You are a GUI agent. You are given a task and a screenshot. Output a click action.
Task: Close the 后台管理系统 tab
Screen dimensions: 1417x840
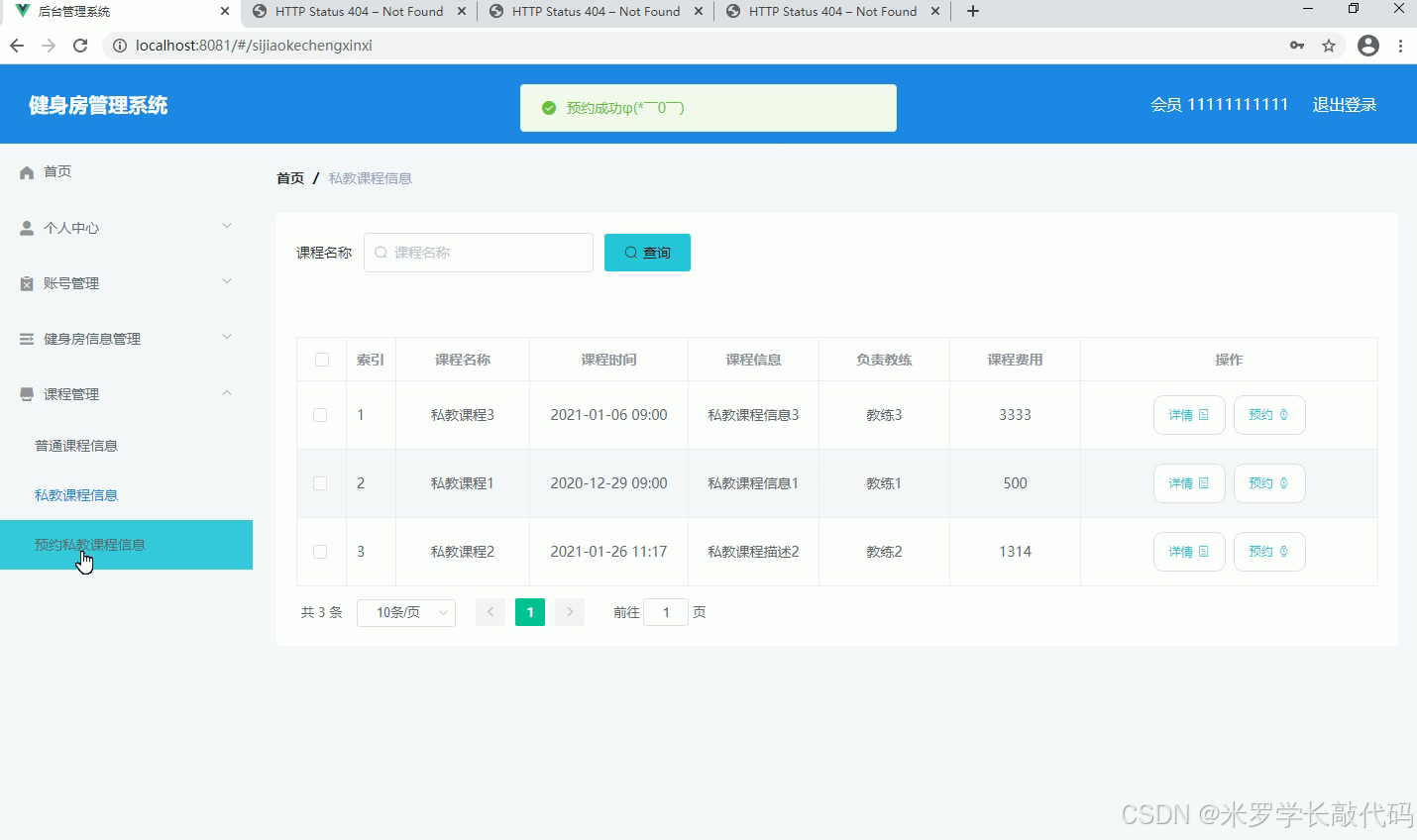point(225,12)
